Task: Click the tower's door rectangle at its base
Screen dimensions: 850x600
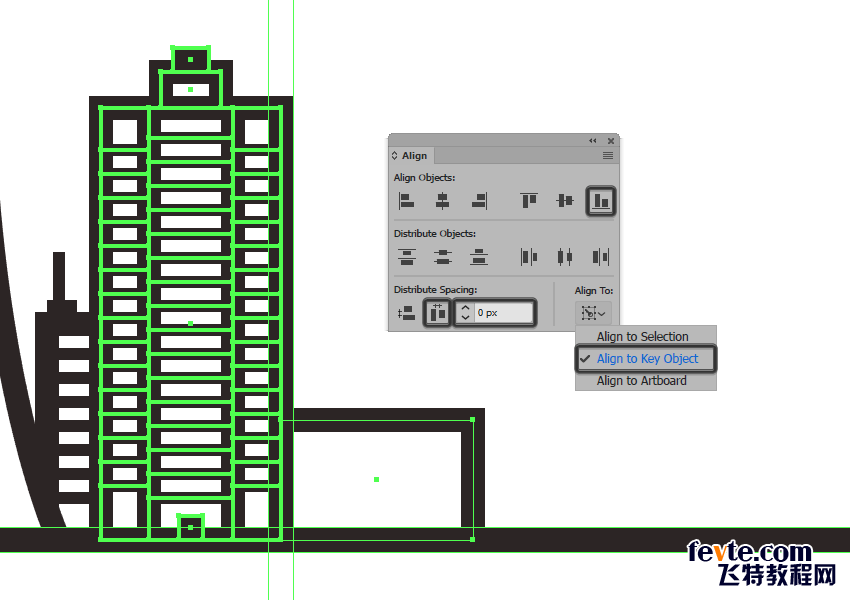Action: click(190, 526)
